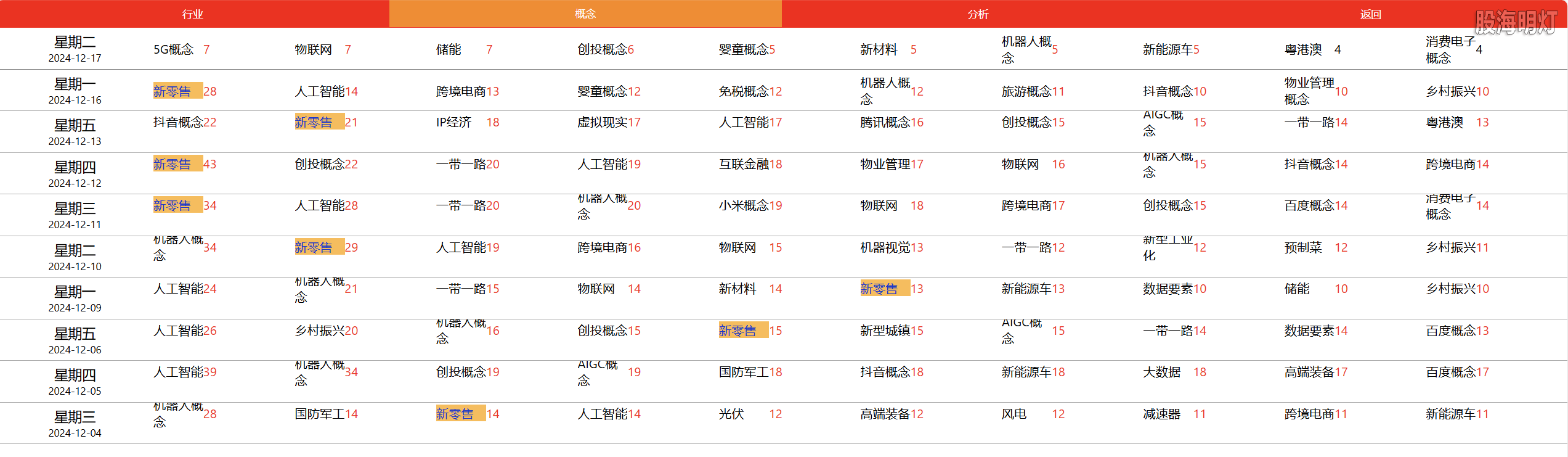Image resolution: width=1568 pixels, height=457 pixels.
Task: Click highlighted 新零售 in the 2024-12-16 row
Action: [173, 91]
